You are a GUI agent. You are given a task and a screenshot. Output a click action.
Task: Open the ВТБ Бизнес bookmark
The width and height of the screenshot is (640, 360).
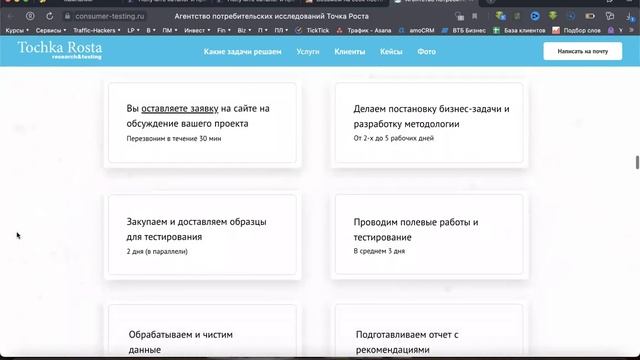pos(464,30)
